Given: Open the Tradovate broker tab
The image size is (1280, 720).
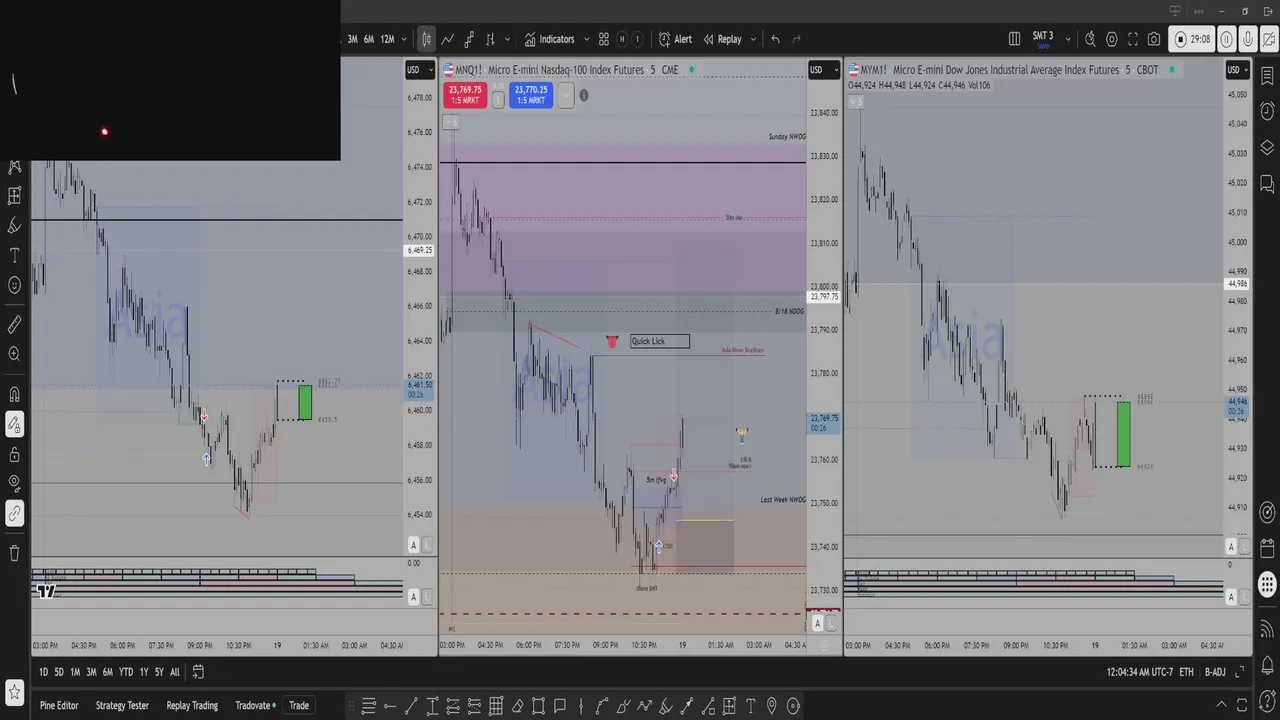Looking at the screenshot, I should (x=253, y=706).
